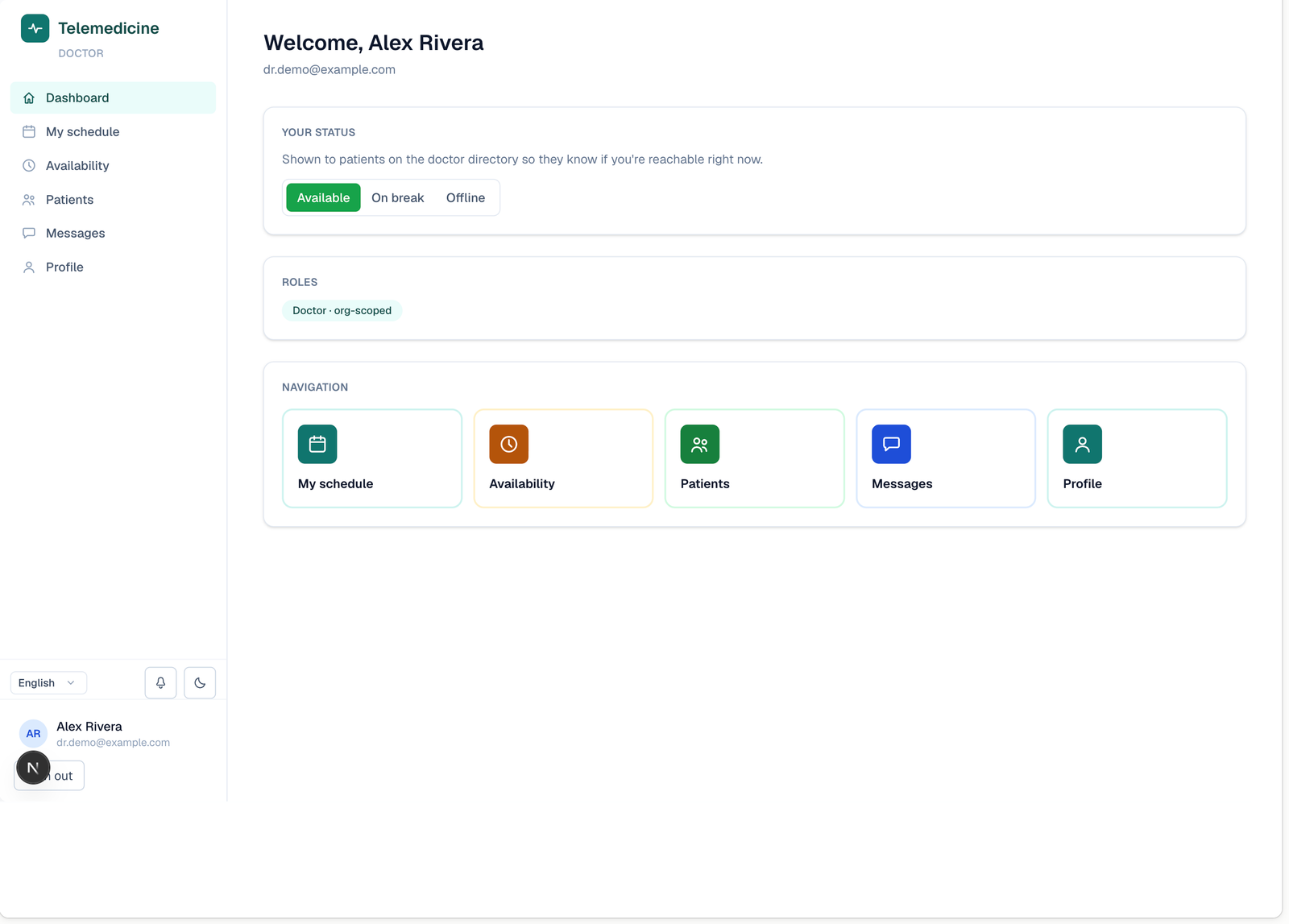The width and height of the screenshot is (1289, 924).
Task: Click the dr.demo@example.com text under the welcome heading
Action: pos(329,69)
